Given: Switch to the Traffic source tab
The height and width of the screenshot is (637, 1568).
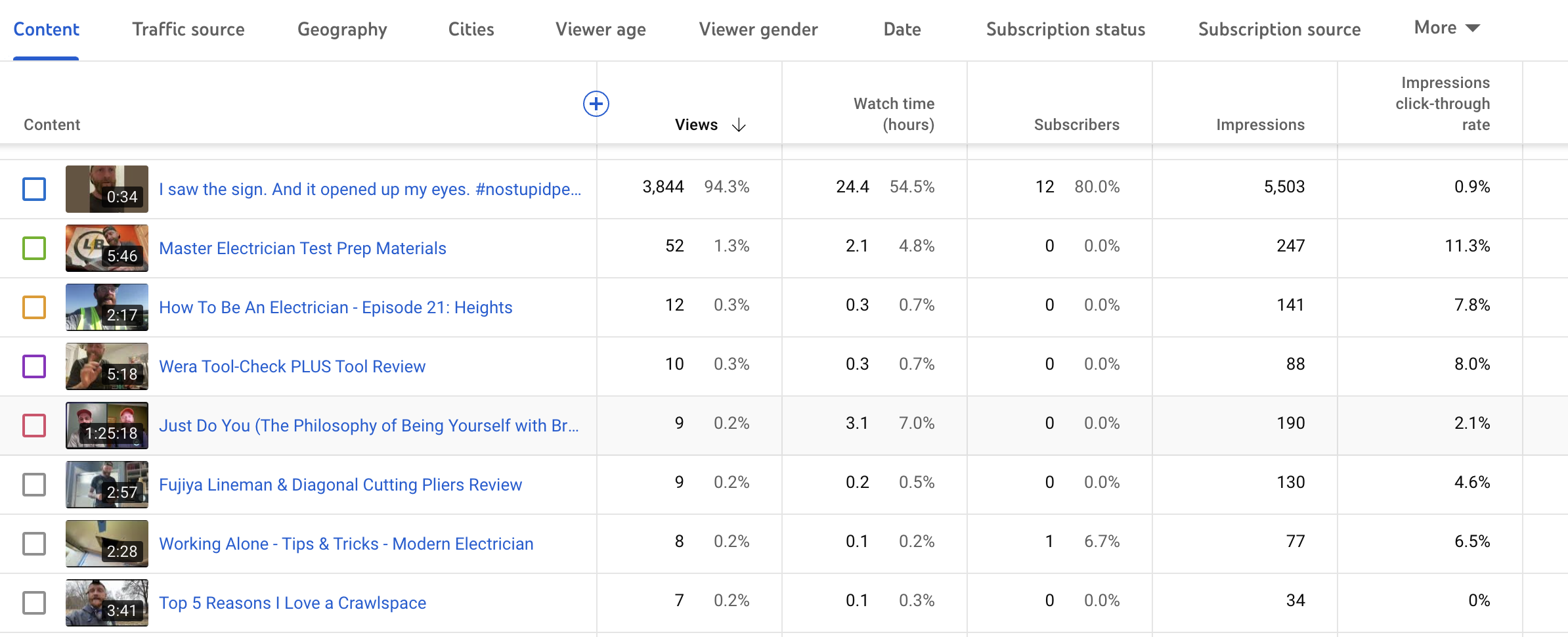Looking at the screenshot, I should coord(188,29).
